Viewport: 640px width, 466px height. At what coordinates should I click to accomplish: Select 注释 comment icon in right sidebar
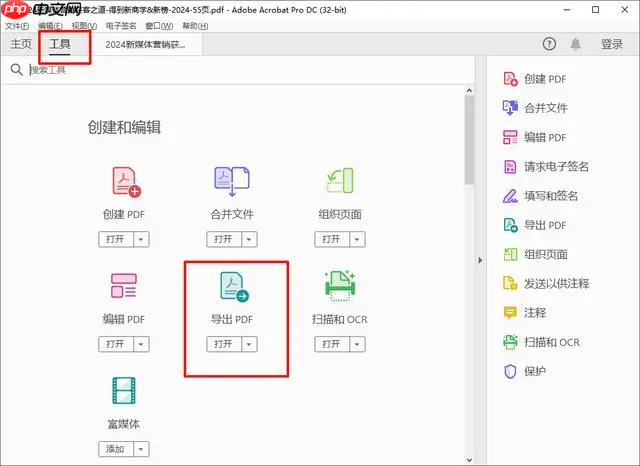510,313
